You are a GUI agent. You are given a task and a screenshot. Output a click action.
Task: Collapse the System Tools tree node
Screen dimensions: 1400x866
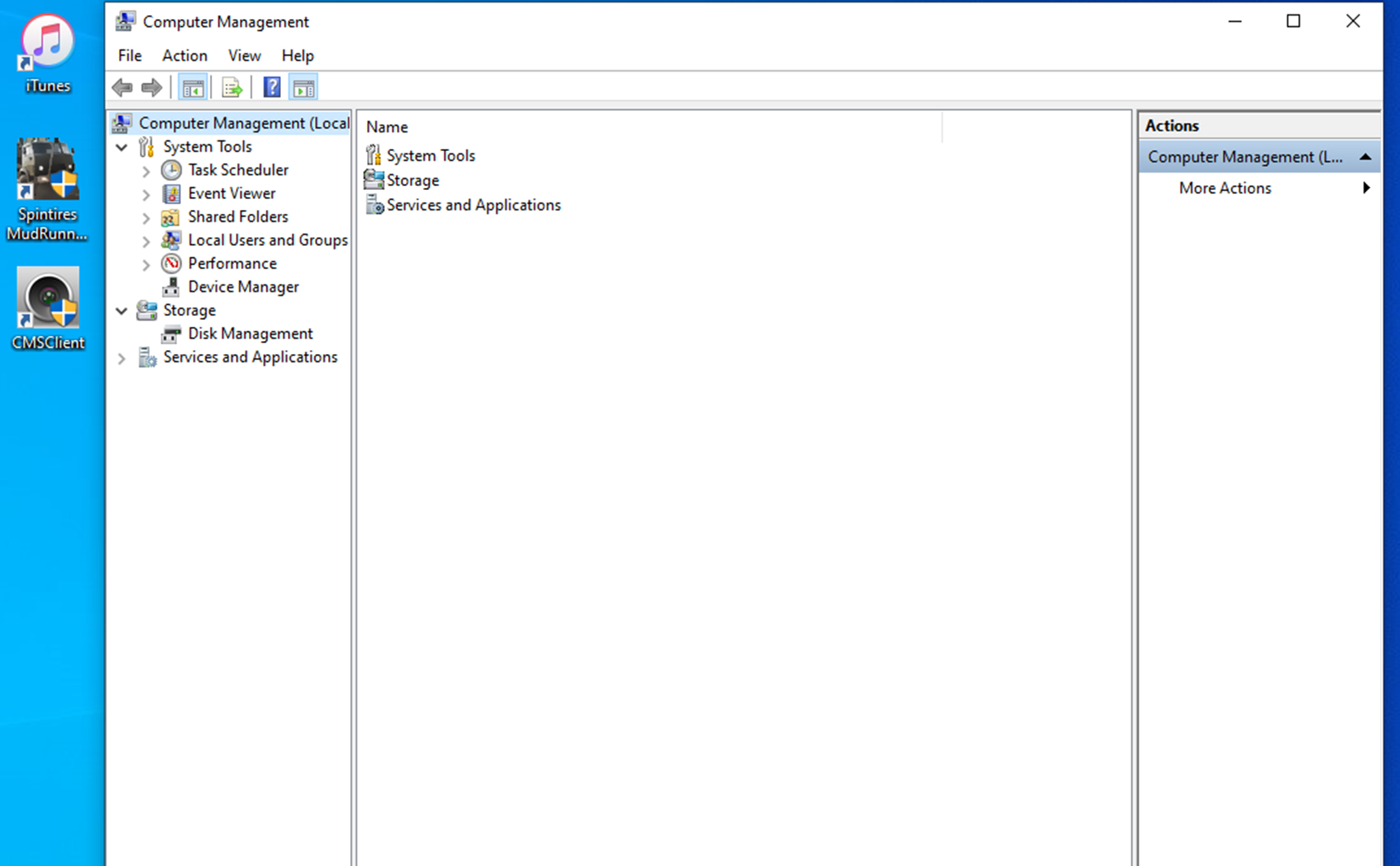pos(122,147)
